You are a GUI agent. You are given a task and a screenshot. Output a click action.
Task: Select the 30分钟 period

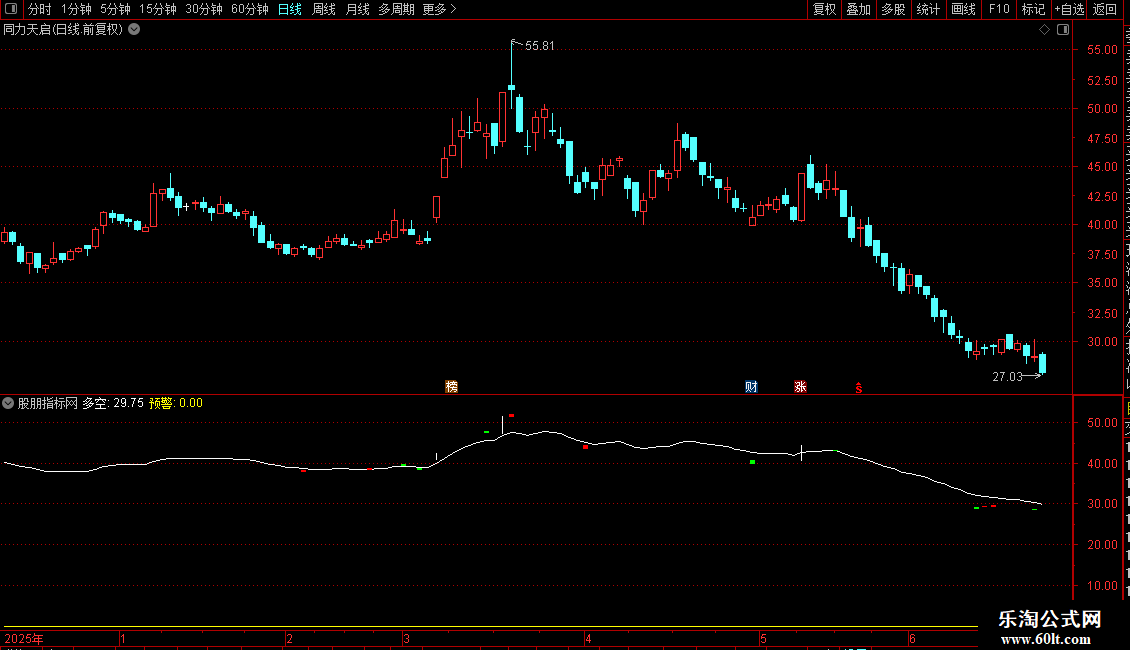click(204, 9)
